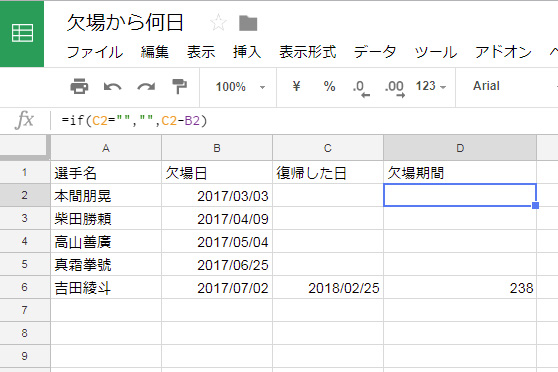Open the 表示形式 menu
This screenshot has height=372, width=558.
pyautogui.click(x=307, y=52)
